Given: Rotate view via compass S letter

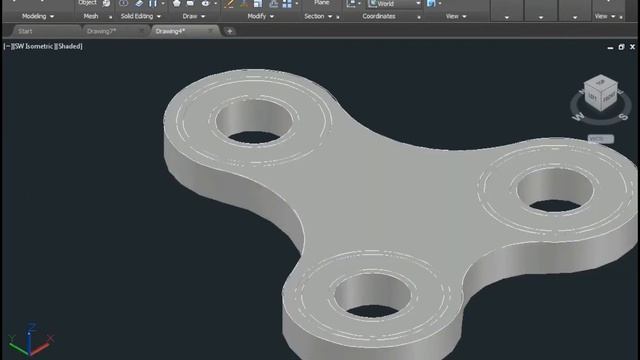Looking at the screenshot, I should coord(624,117).
